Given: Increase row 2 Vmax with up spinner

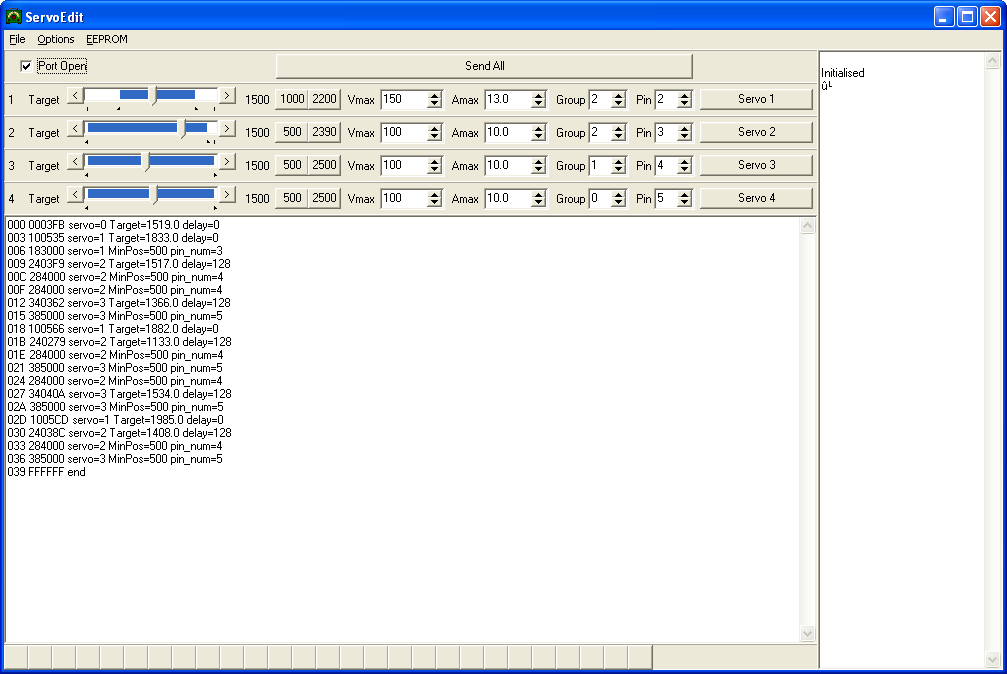Looking at the screenshot, I should (x=435, y=128).
